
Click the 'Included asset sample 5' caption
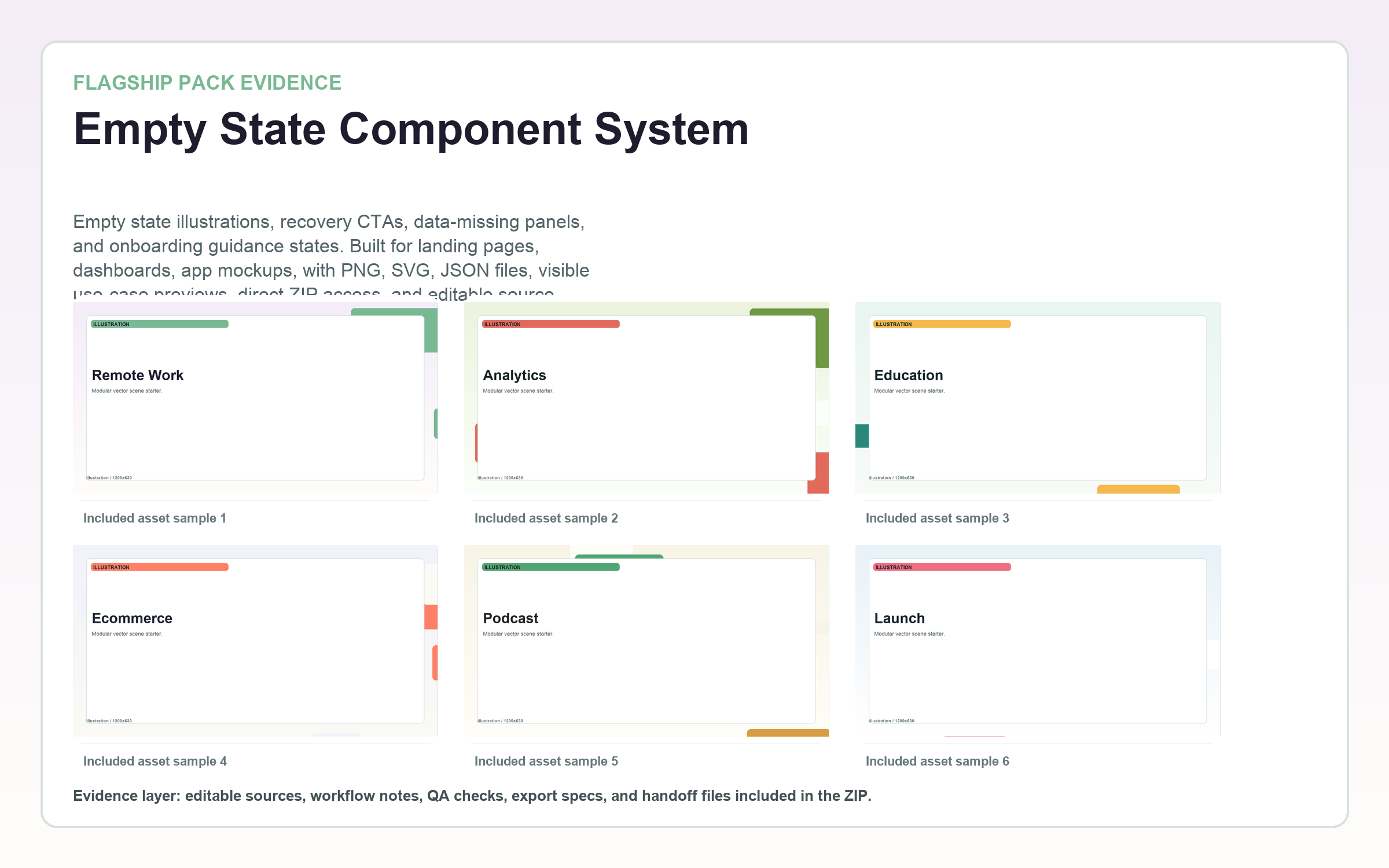546,762
